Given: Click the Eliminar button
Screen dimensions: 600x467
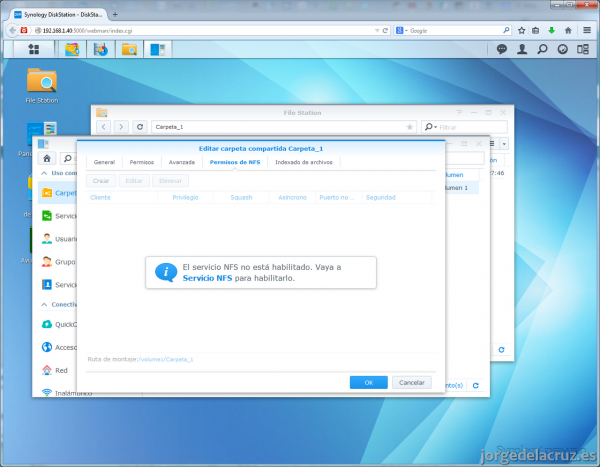Looking at the screenshot, I should coord(170,181).
